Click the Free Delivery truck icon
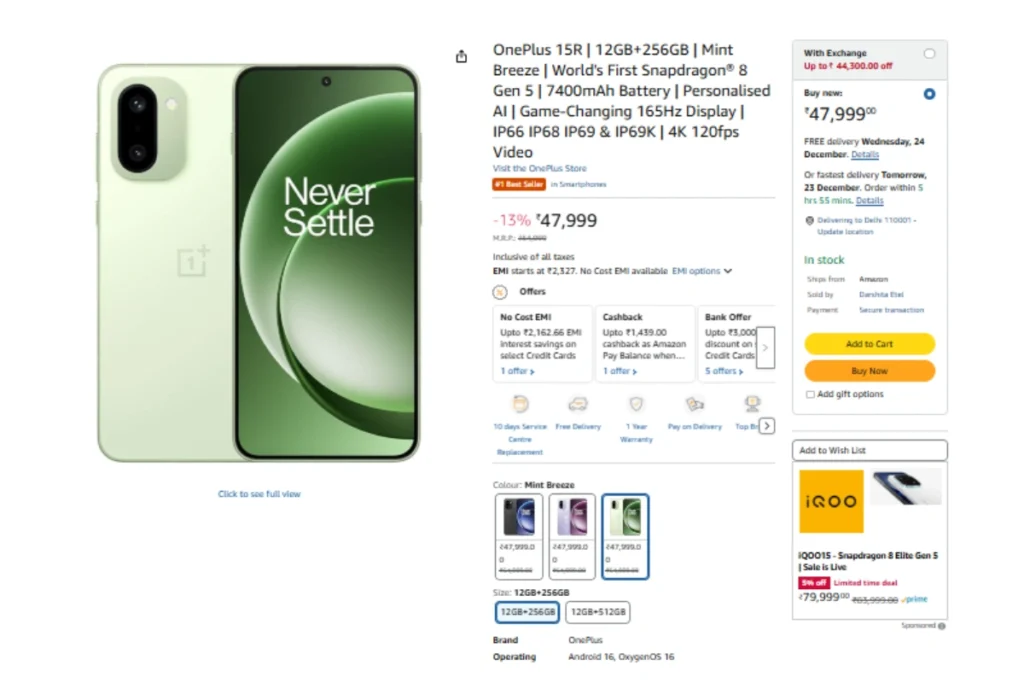Screen dimensions: 1024x683 (x=578, y=404)
